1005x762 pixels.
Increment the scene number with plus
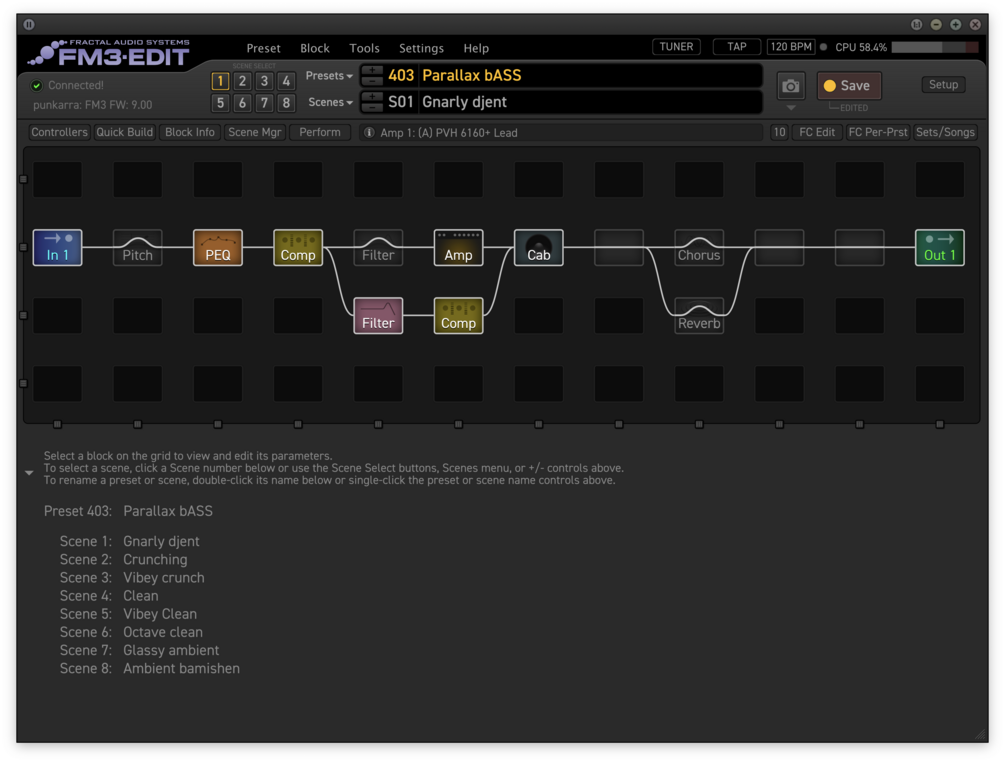click(x=372, y=97)
